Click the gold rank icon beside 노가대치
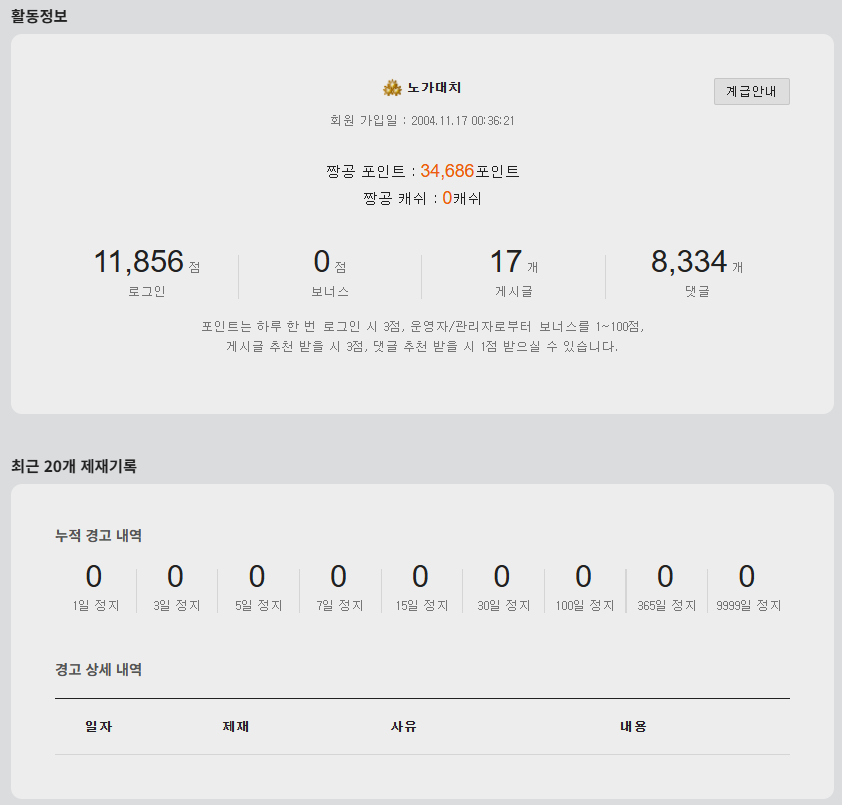The height and width of the screenshot is (805, 842). click(x=392, y=88)
